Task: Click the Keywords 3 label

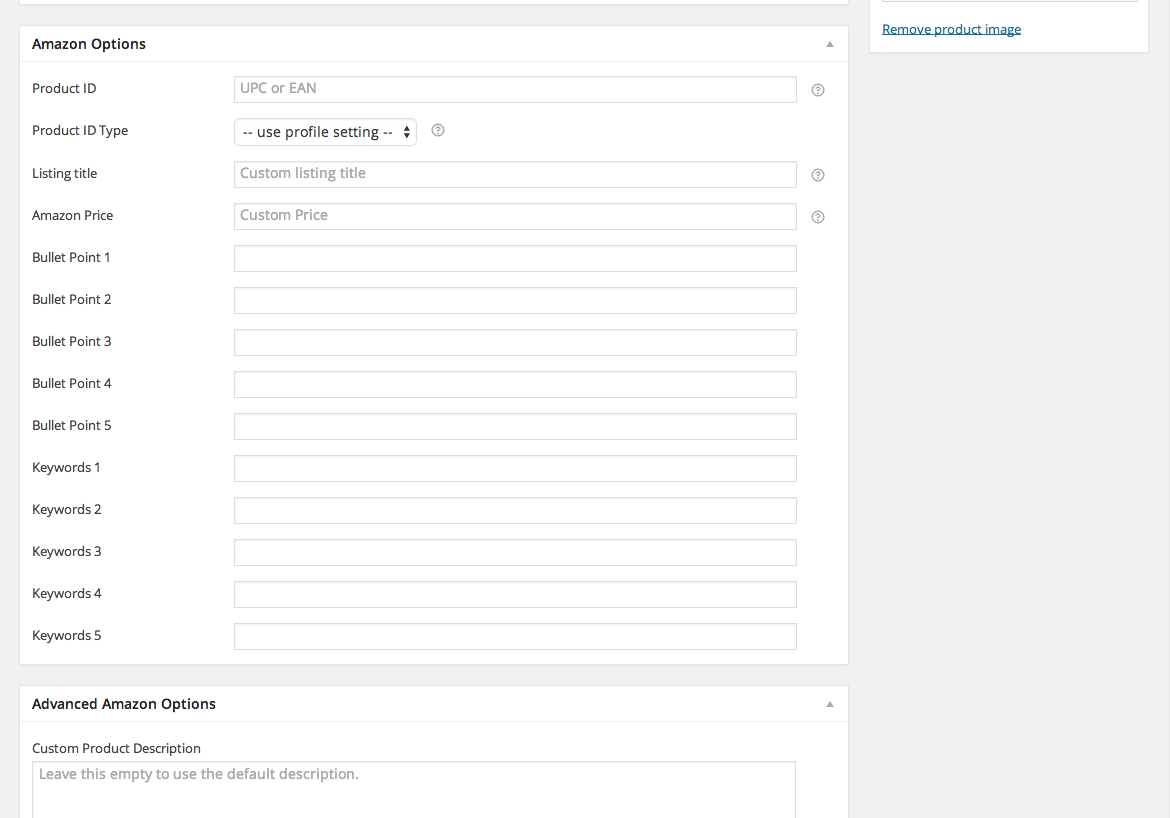Action: click(x=66, y=552)
